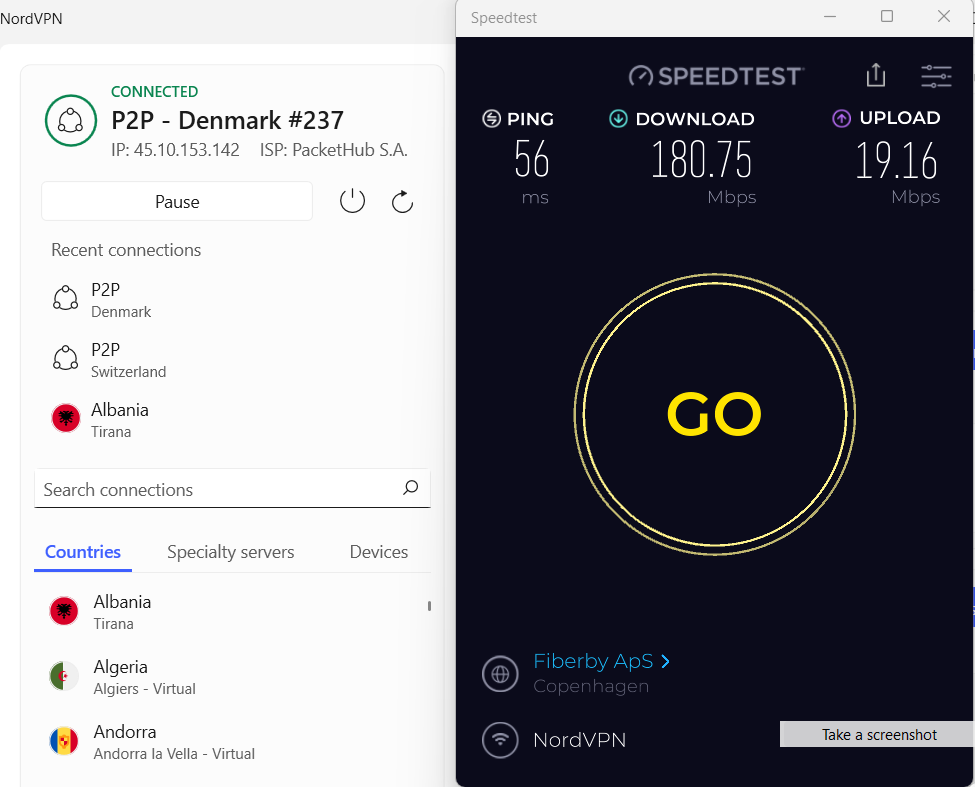The width and height of the screenshot is (975, 787).
Task: Click the power disconnect icon
Action: tap(352, 201)
